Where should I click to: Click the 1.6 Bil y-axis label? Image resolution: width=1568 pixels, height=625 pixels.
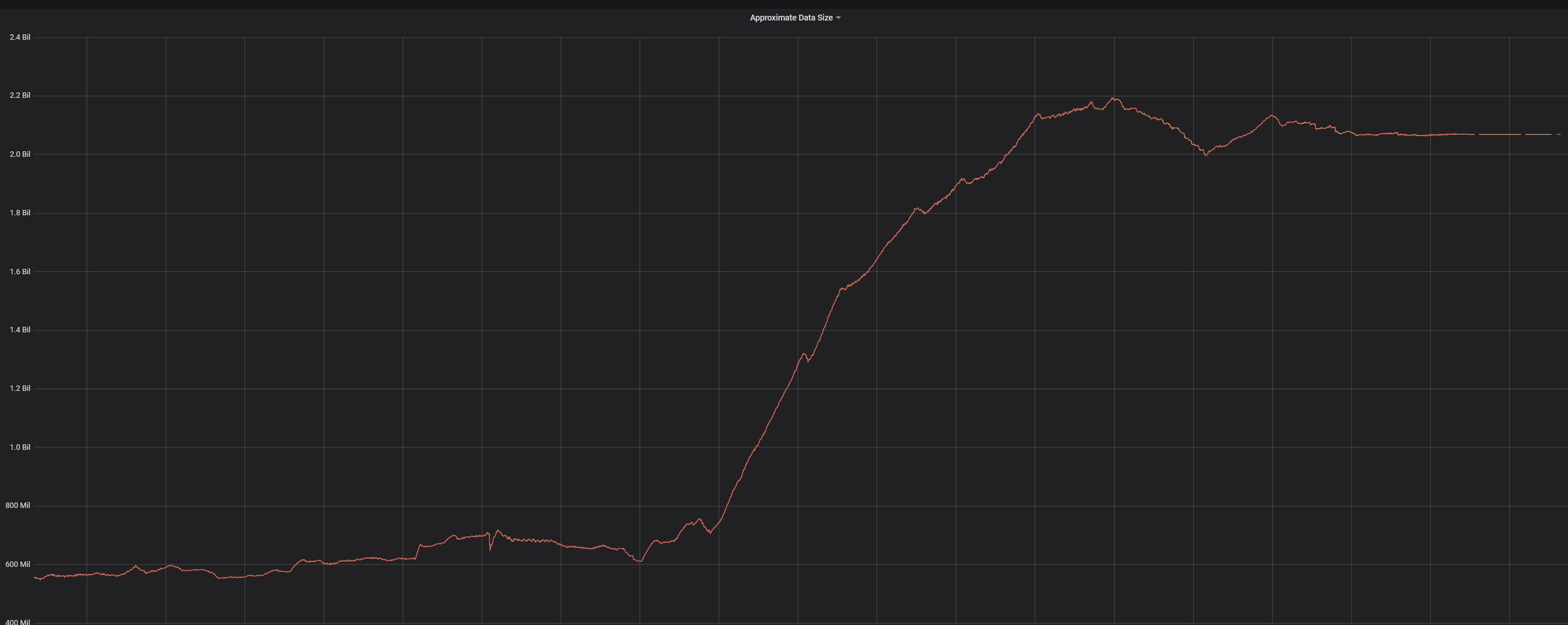coord(20,271)
